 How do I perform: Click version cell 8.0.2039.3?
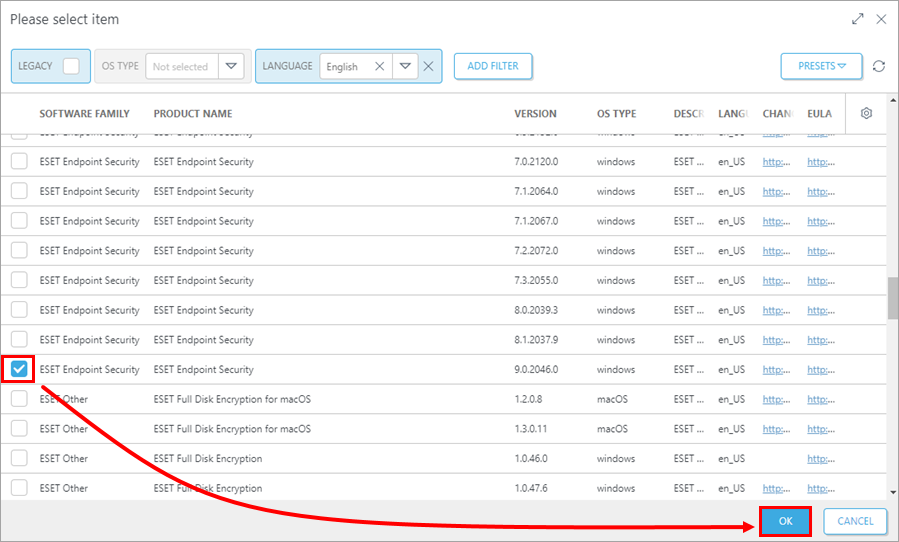(536, 310)
